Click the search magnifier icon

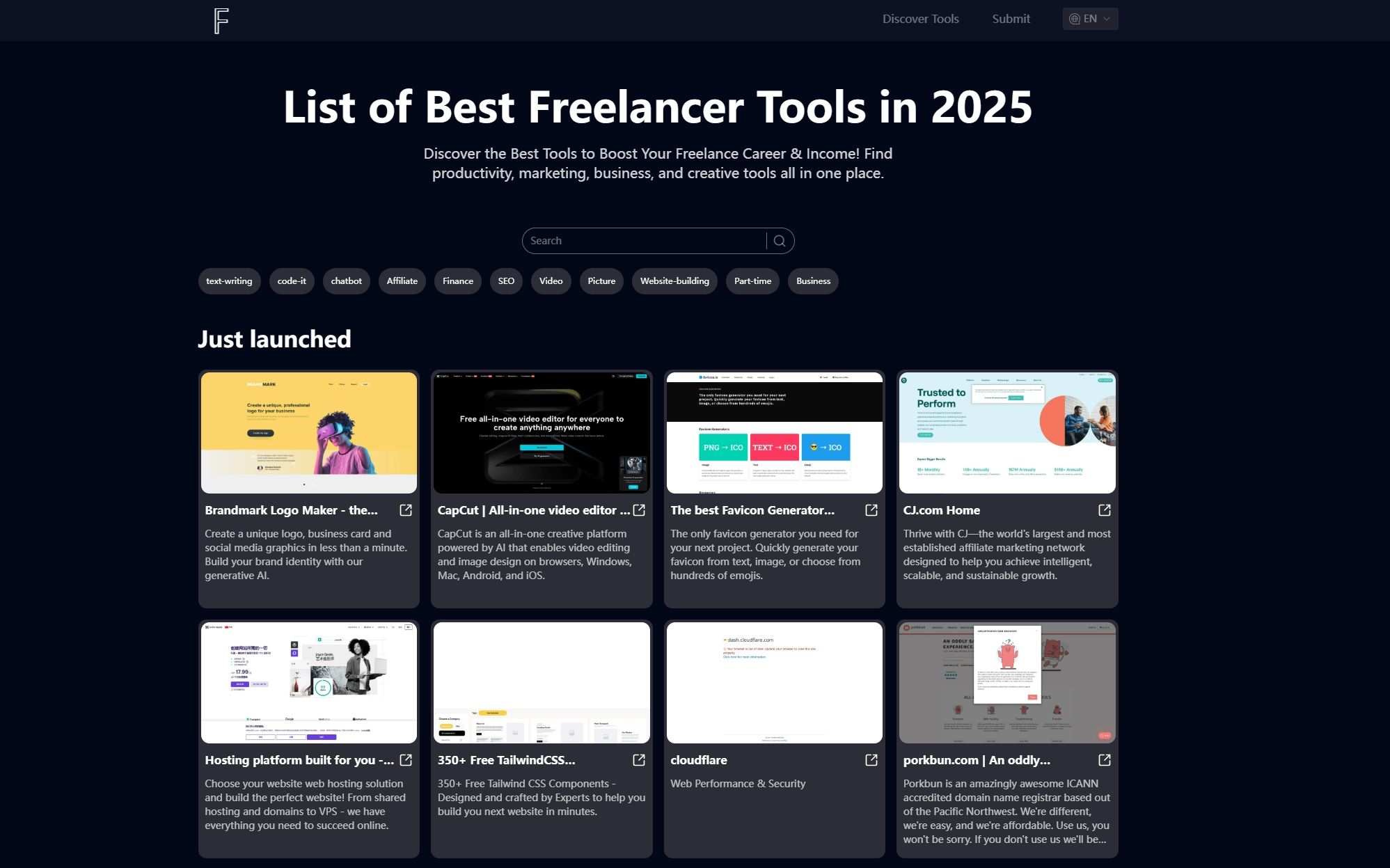pyautogui.click(x=780, y=240)
